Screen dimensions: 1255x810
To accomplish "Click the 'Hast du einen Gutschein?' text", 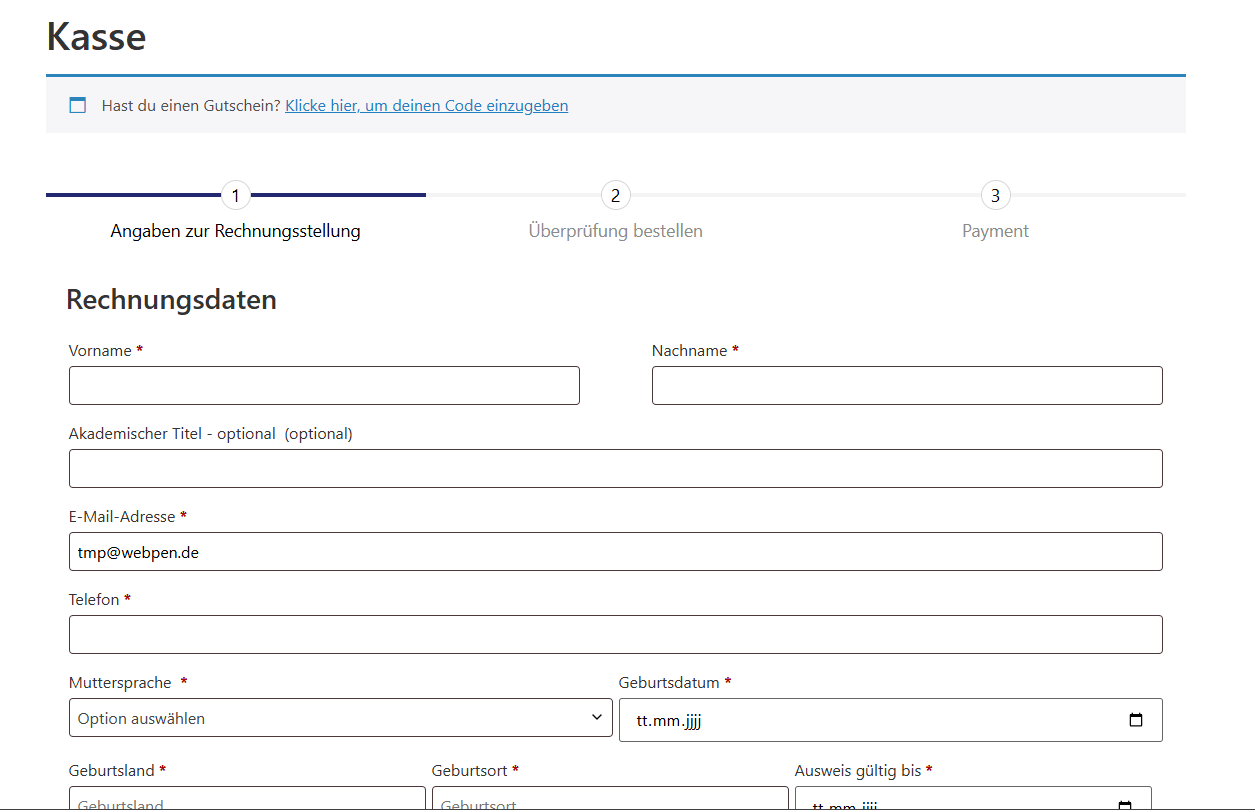I will coord(191,105).
